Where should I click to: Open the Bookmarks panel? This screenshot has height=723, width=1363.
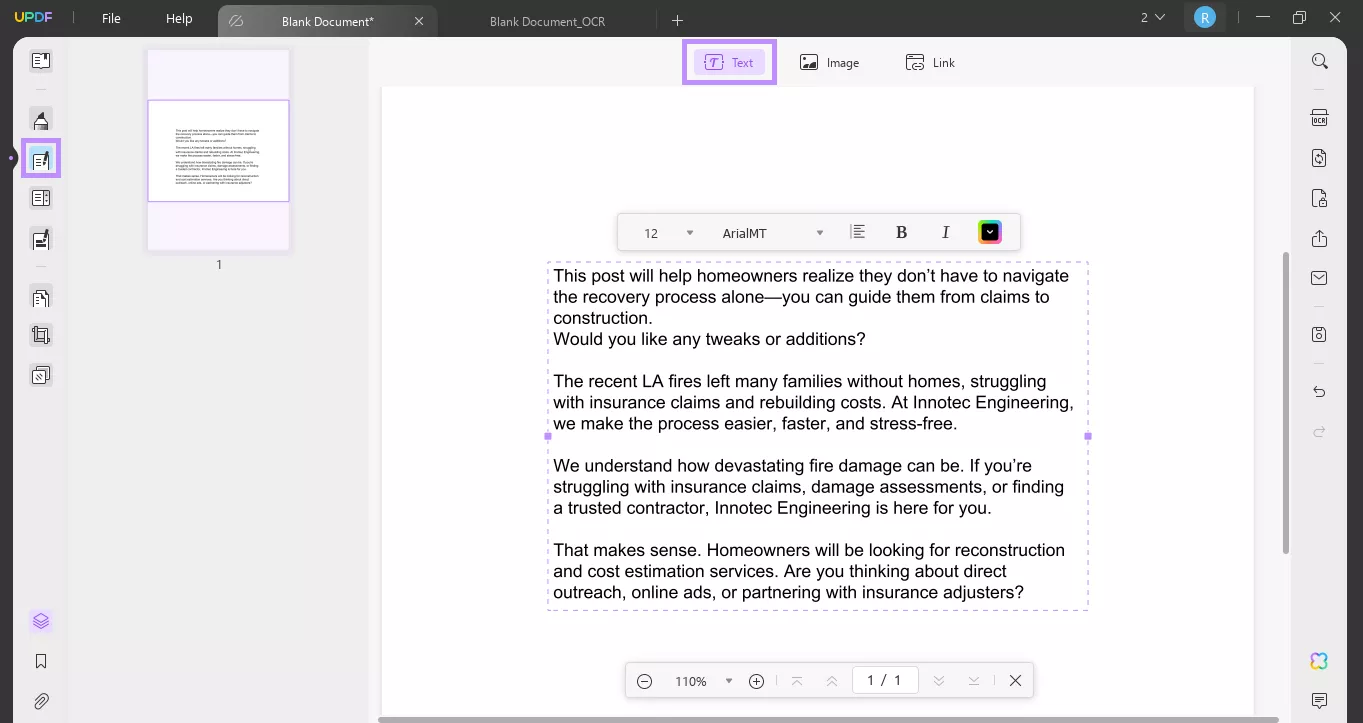click(x=41, y=661)
